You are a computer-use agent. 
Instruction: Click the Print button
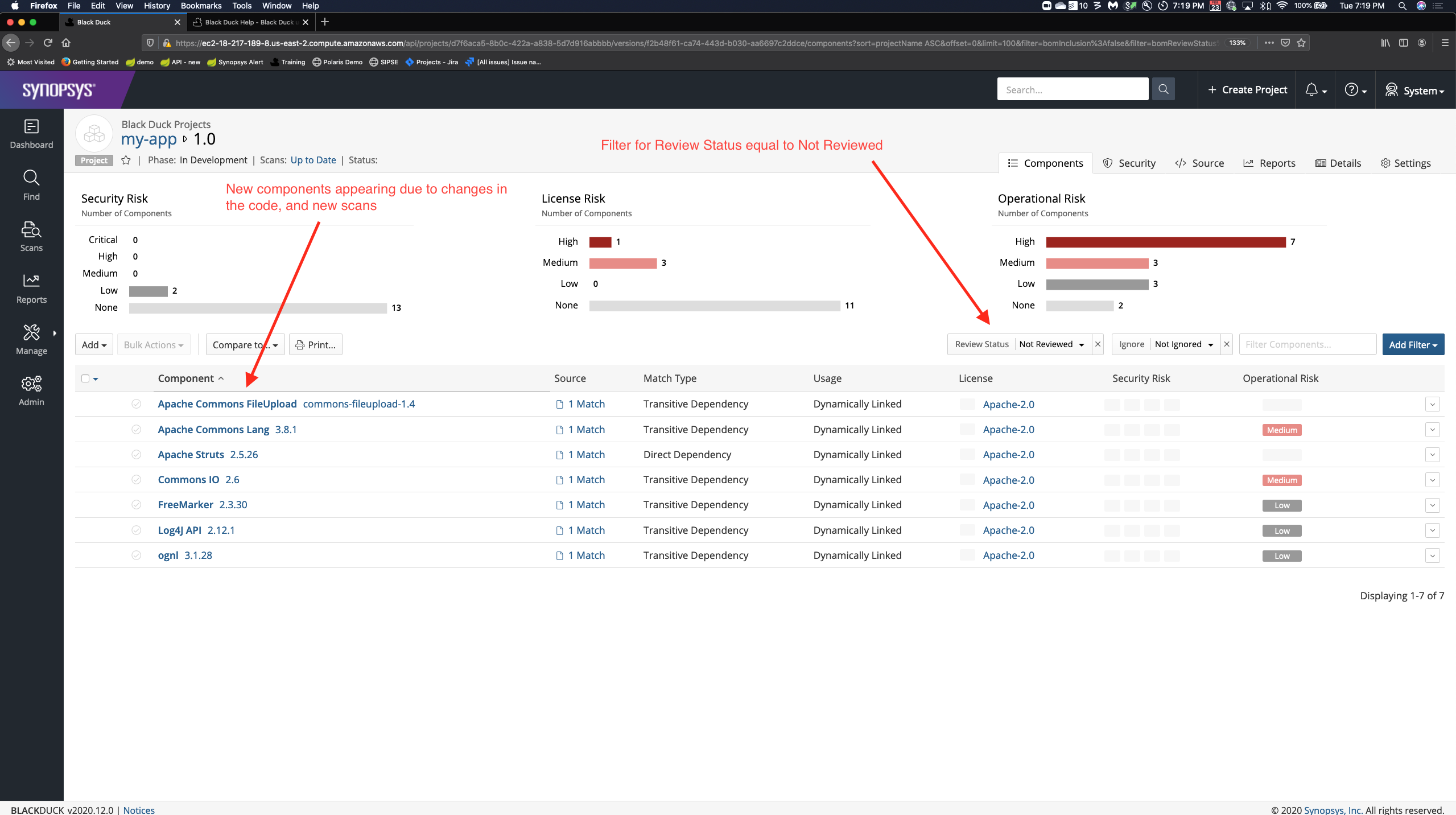[x=316, y=344]
